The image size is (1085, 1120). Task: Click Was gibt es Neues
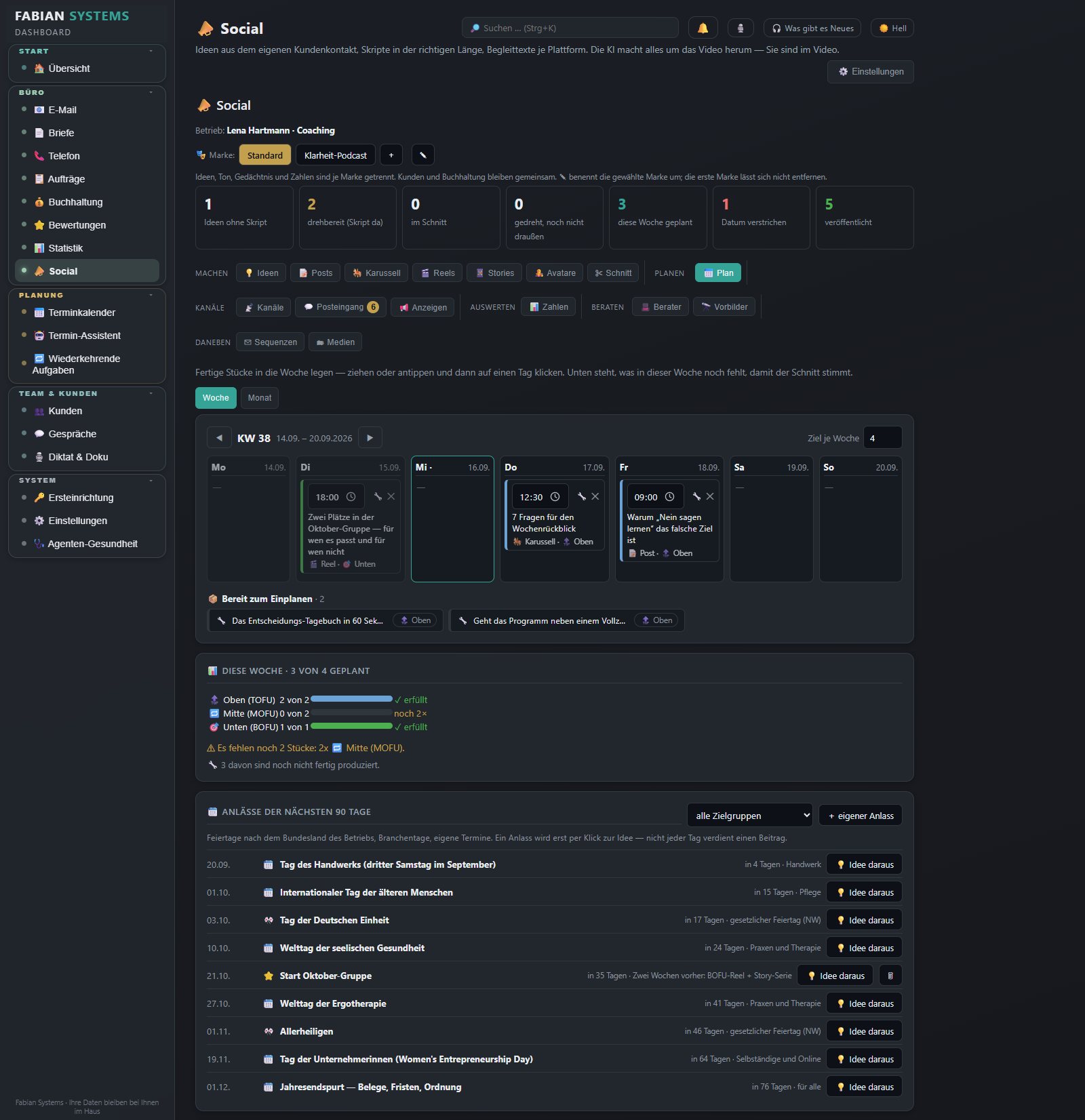coord(812,28)
